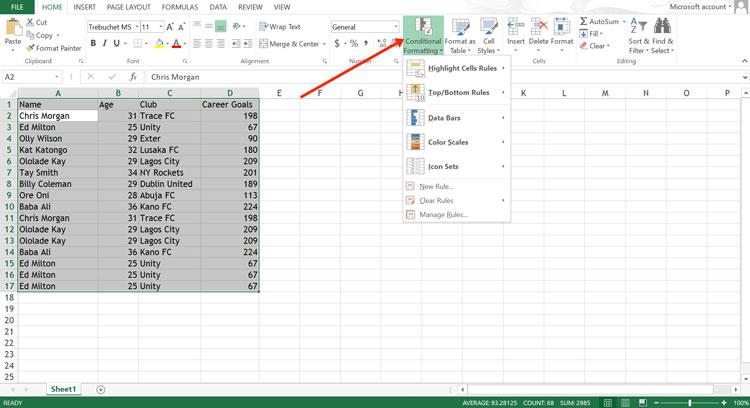Click the zoom out minus button
750x408 pixels.
coord(656,403)
